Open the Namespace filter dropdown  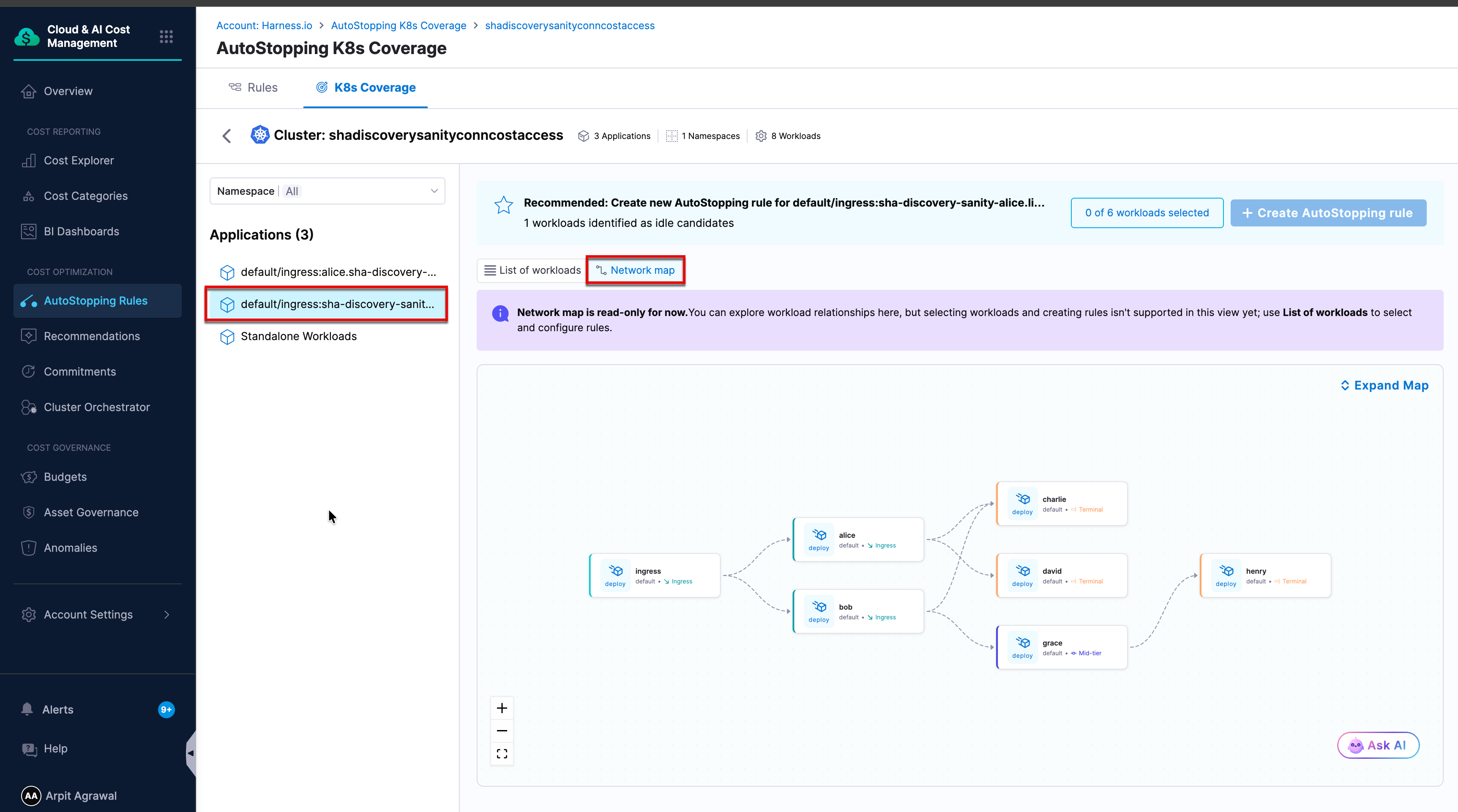click(327, 191)
